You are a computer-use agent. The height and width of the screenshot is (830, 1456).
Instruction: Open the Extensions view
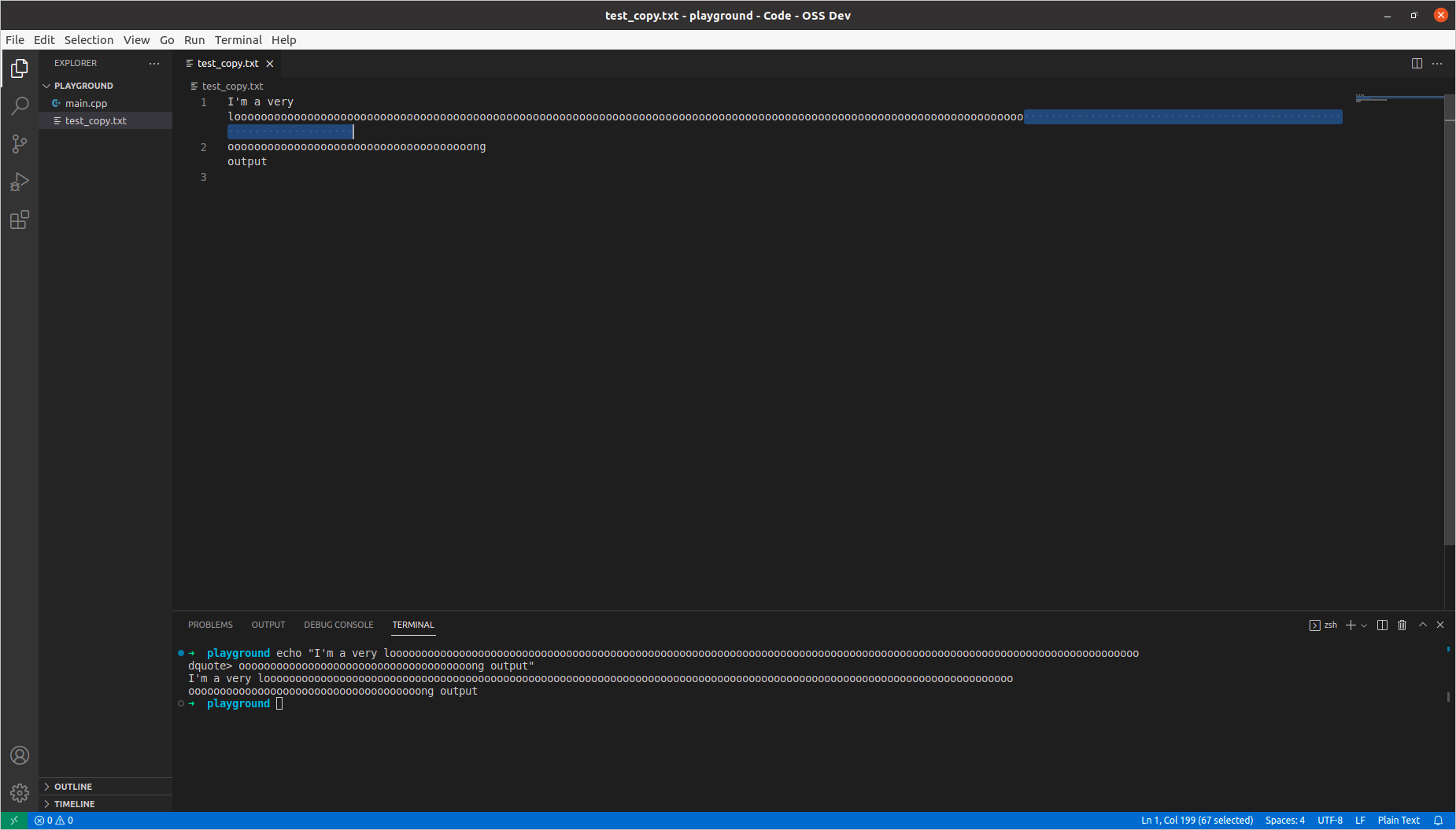[x=19, y=220]
